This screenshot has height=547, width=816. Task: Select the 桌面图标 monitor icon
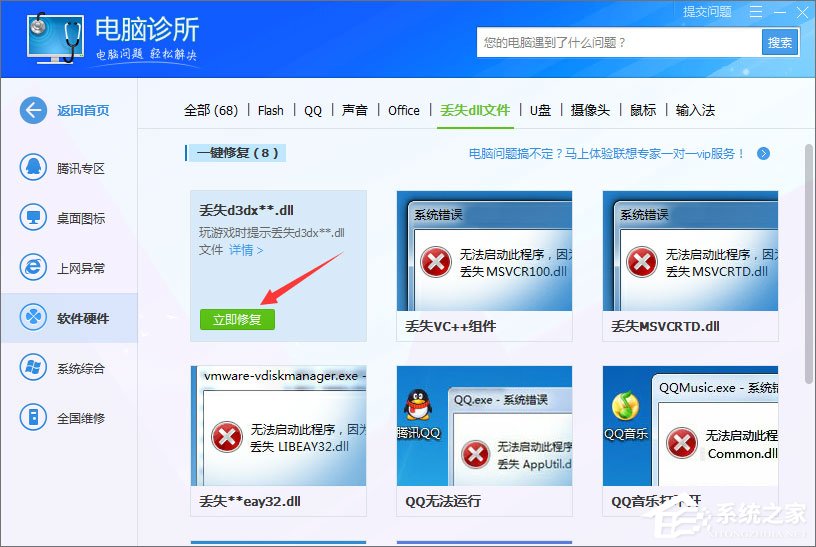[x=34, y=218]
